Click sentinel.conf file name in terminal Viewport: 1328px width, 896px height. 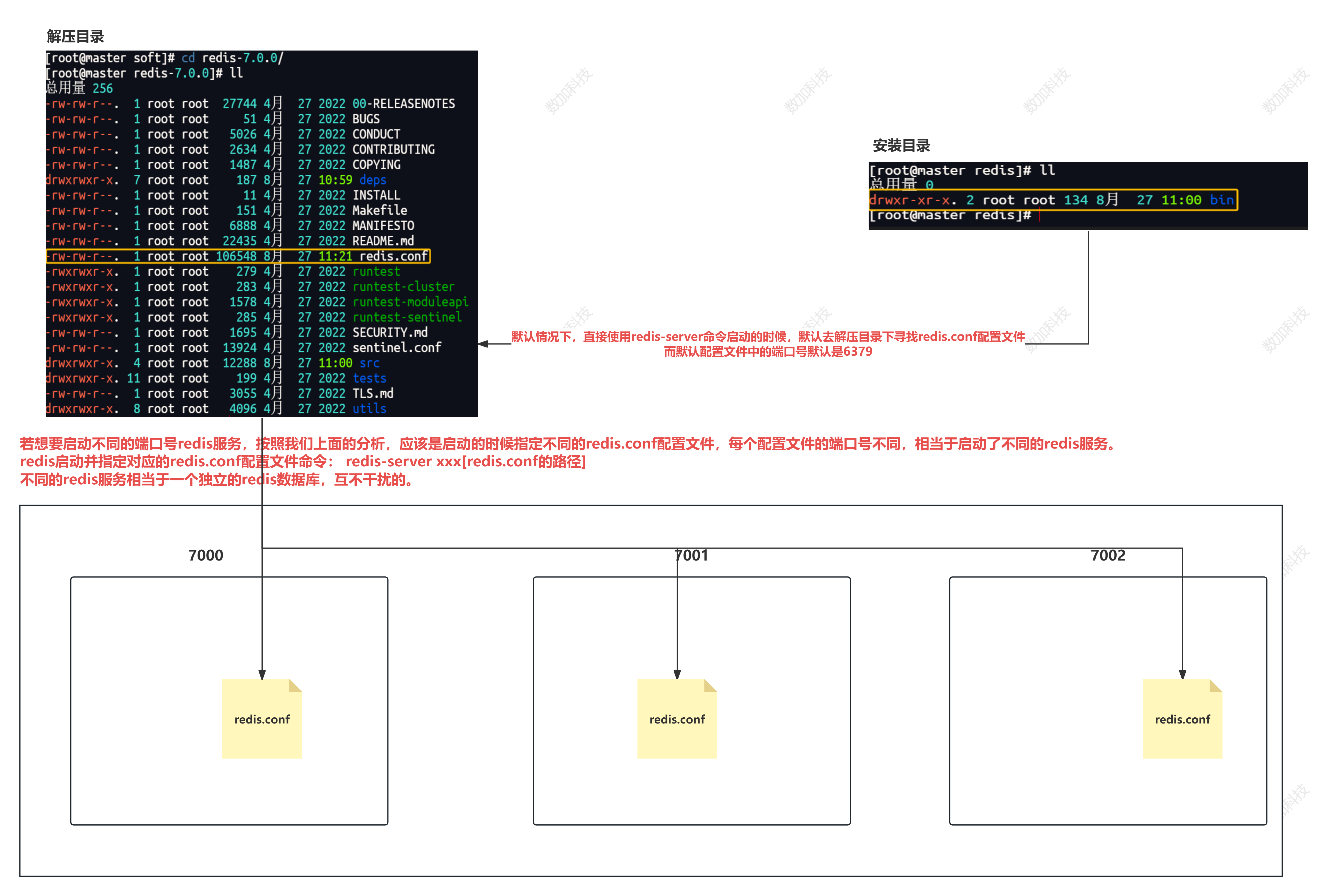[x=396, y=348]
